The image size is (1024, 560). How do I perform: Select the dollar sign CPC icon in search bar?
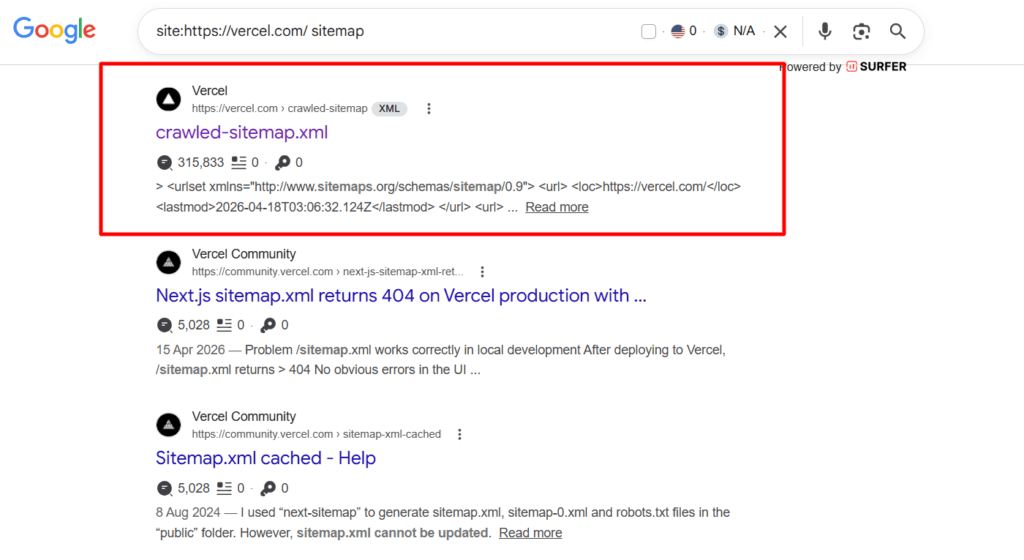(720, 31)
